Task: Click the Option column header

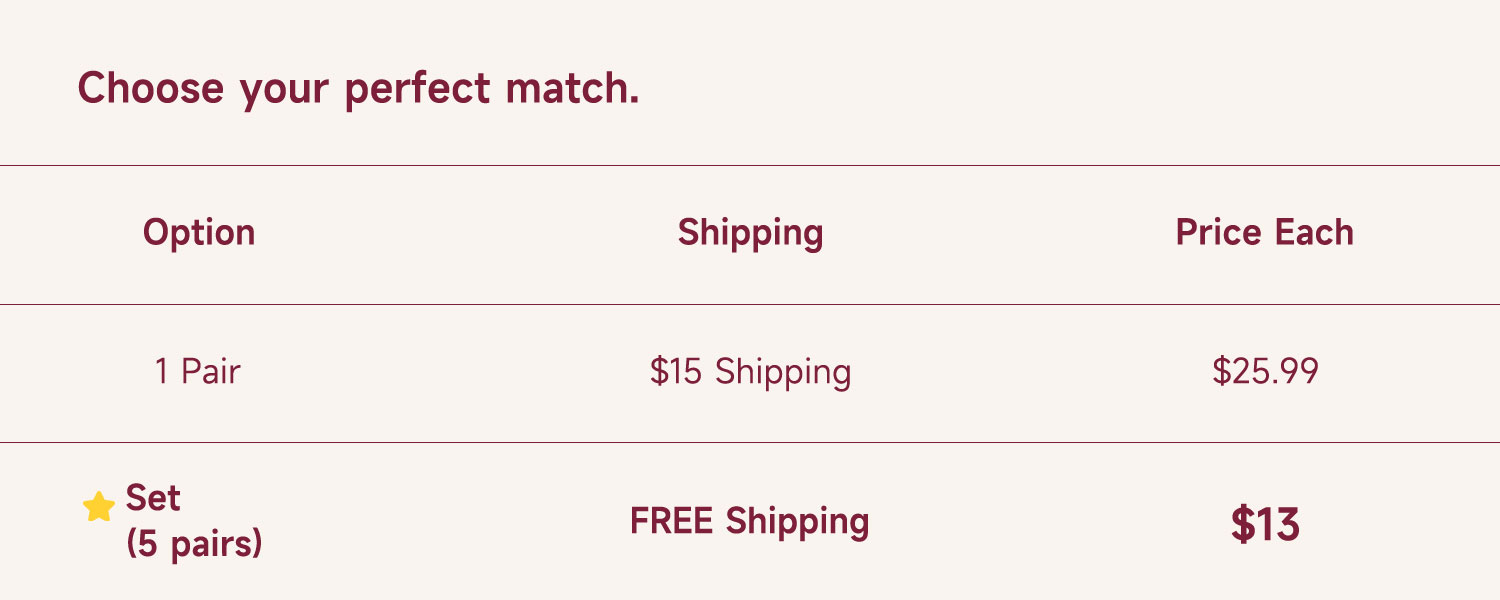Action: [199, 232]
